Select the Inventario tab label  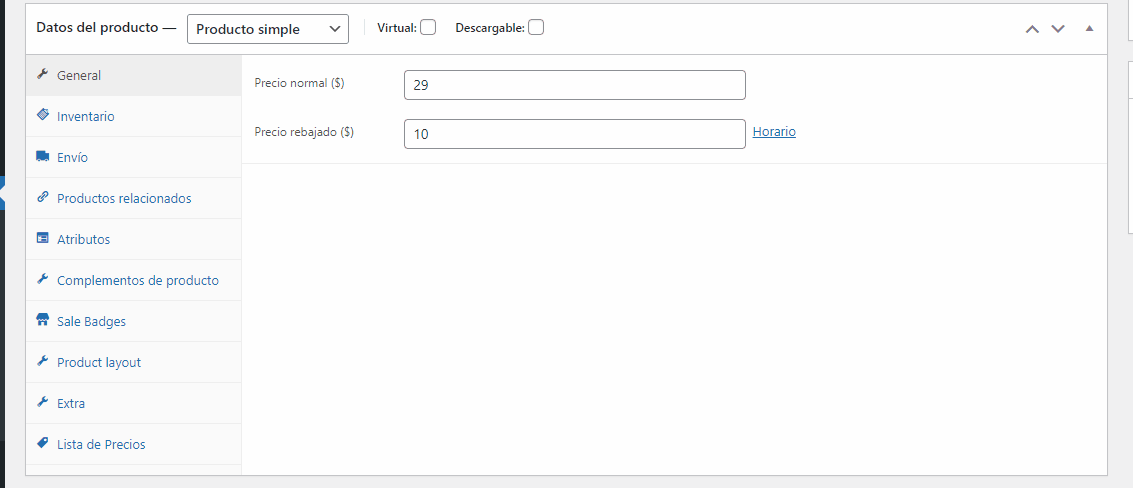(86, 116)
